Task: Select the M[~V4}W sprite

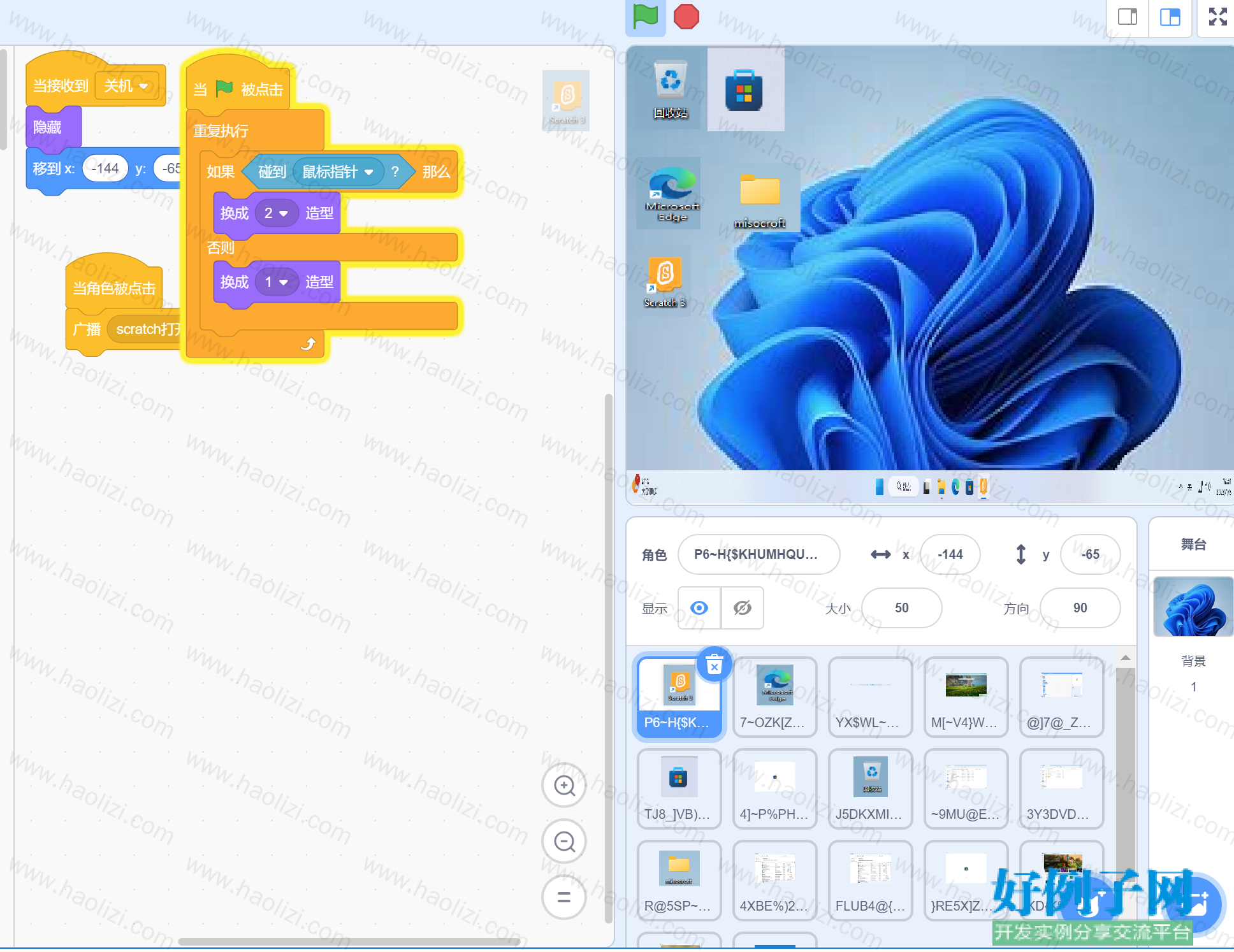Action: [966, 697]
